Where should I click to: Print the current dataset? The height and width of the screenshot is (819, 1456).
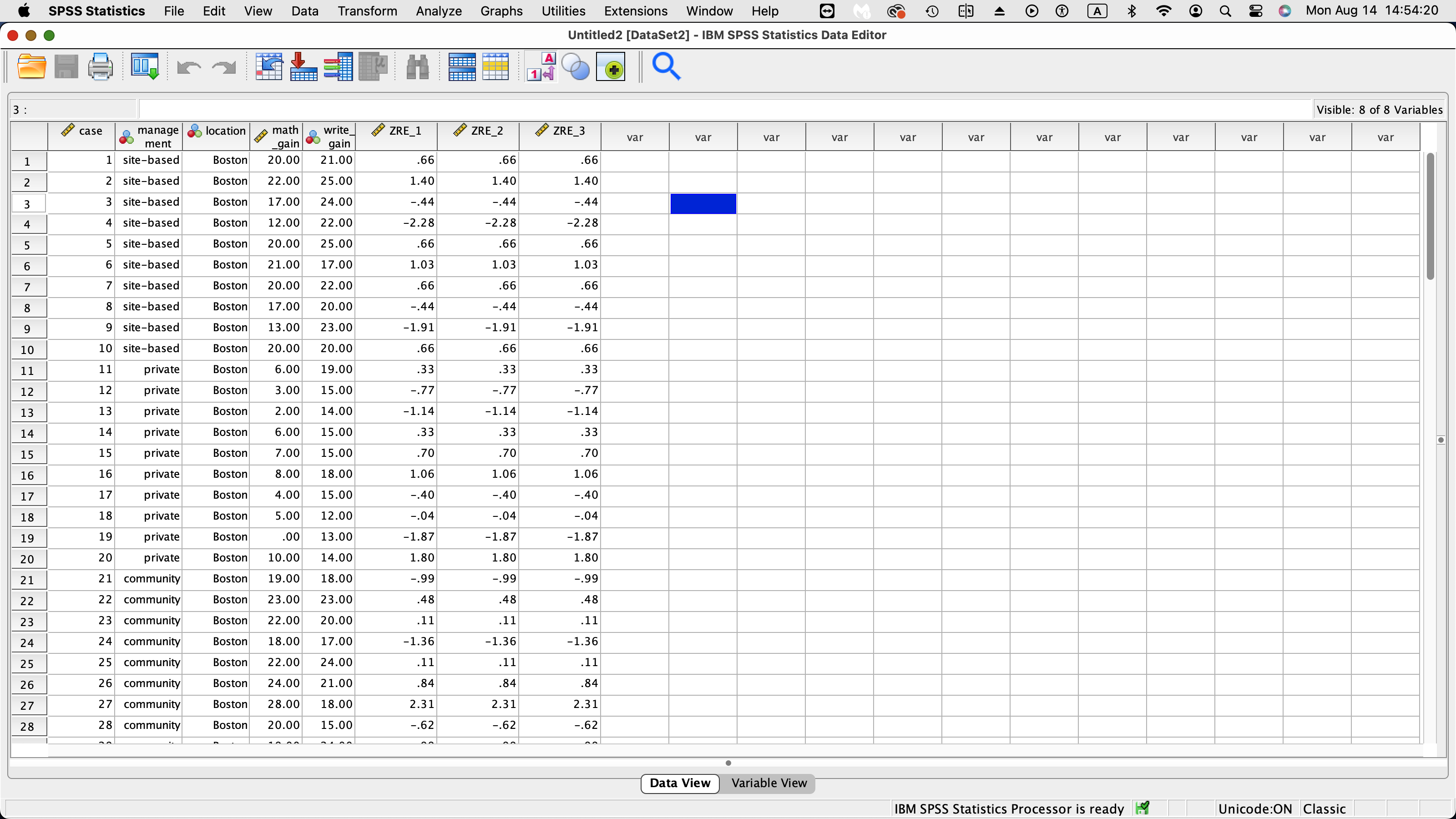(100, 66)
